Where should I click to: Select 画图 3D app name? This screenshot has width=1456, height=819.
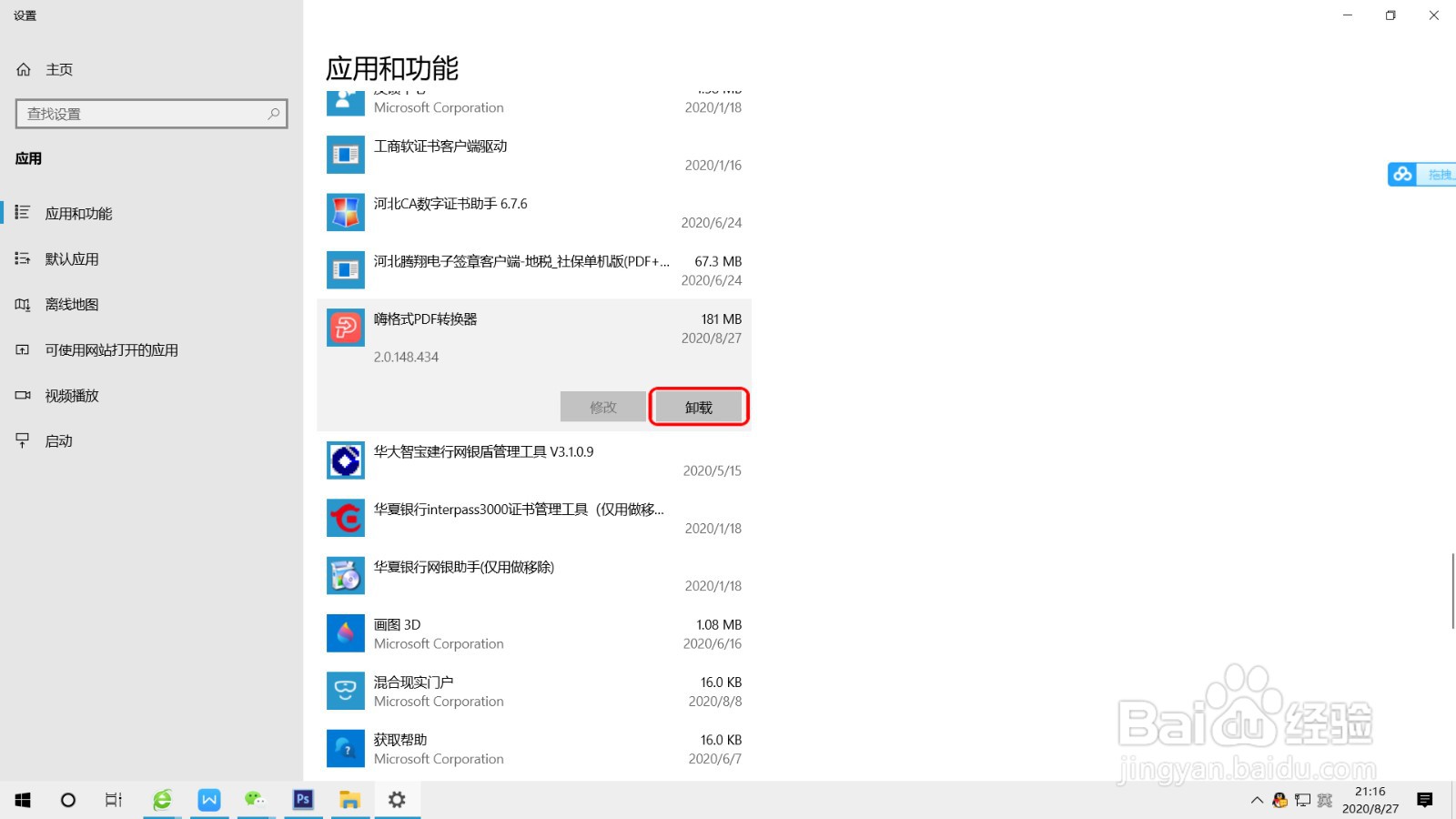point(397,624)
